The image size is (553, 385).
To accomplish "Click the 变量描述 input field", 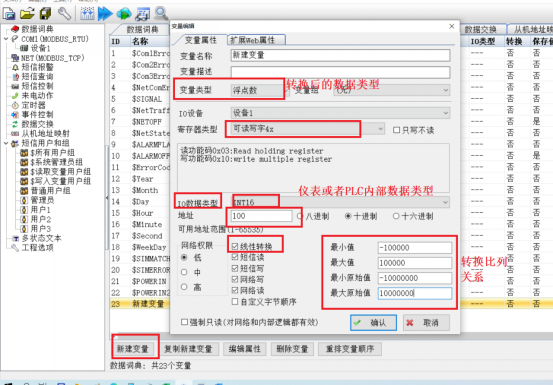I will click(x=340, y=72).
